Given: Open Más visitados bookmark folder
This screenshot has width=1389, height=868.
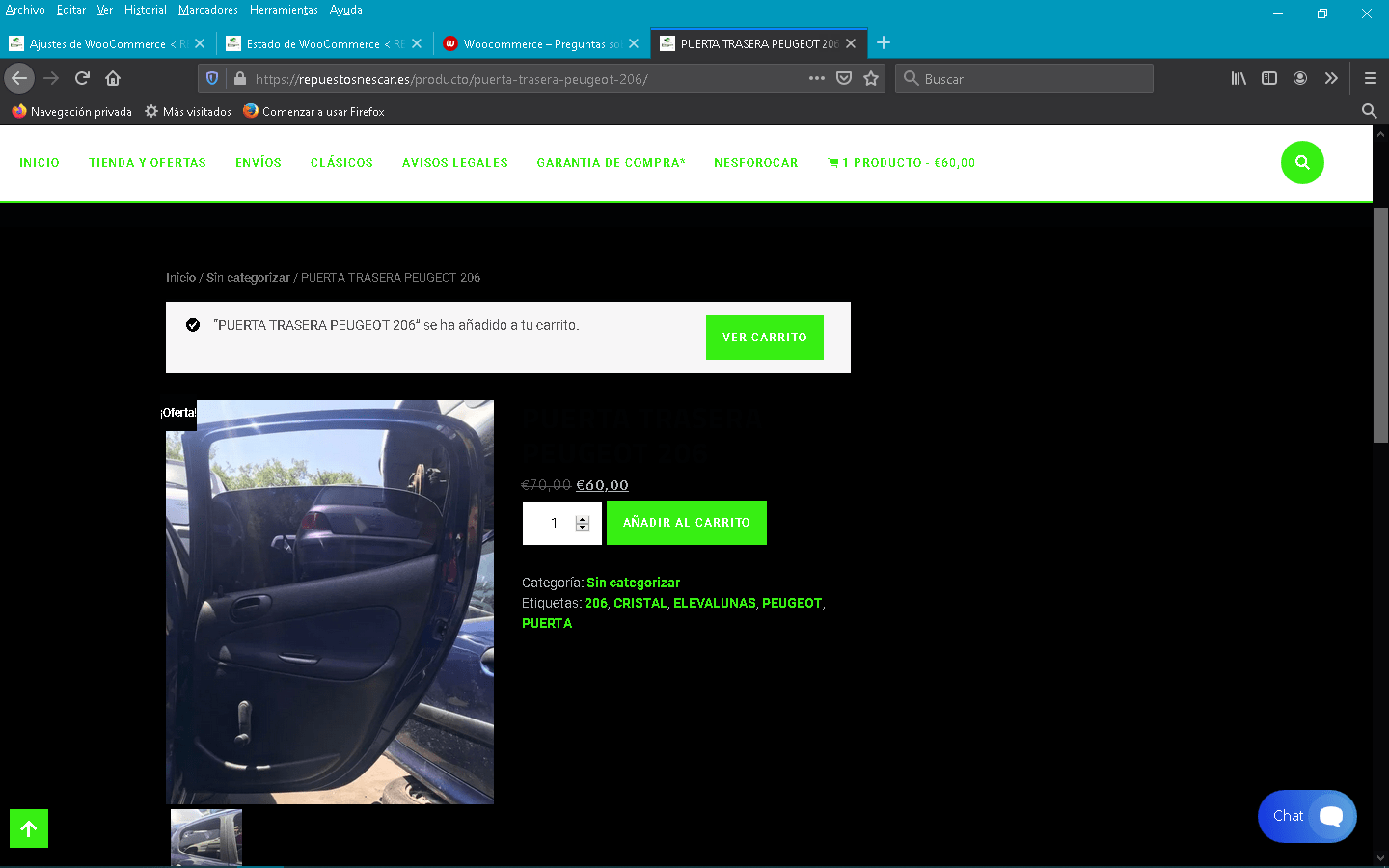Looking at the screenshot, I should pos(188,111).
